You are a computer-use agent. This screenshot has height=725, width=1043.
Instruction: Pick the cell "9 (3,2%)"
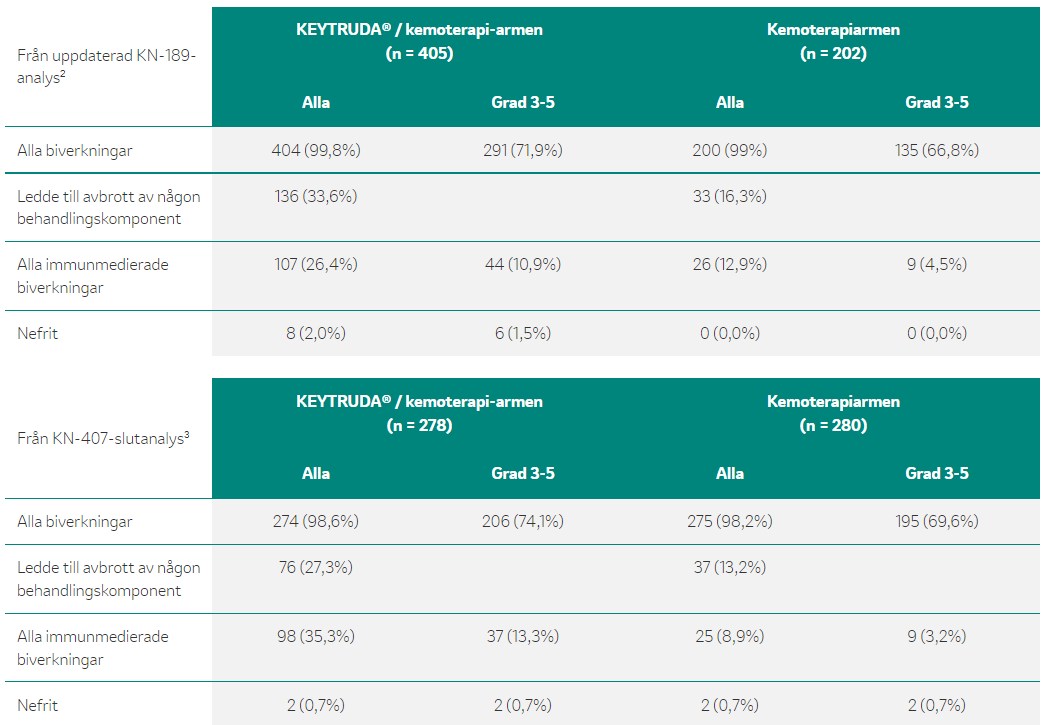pos(937,637)
